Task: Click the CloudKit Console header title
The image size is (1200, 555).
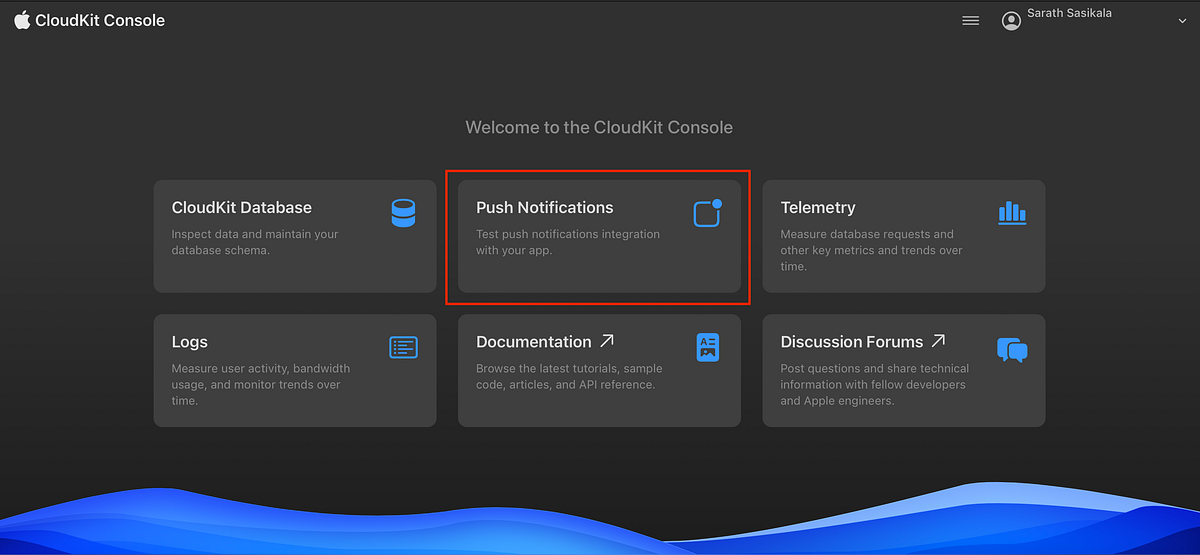Action: click(100, 20)
